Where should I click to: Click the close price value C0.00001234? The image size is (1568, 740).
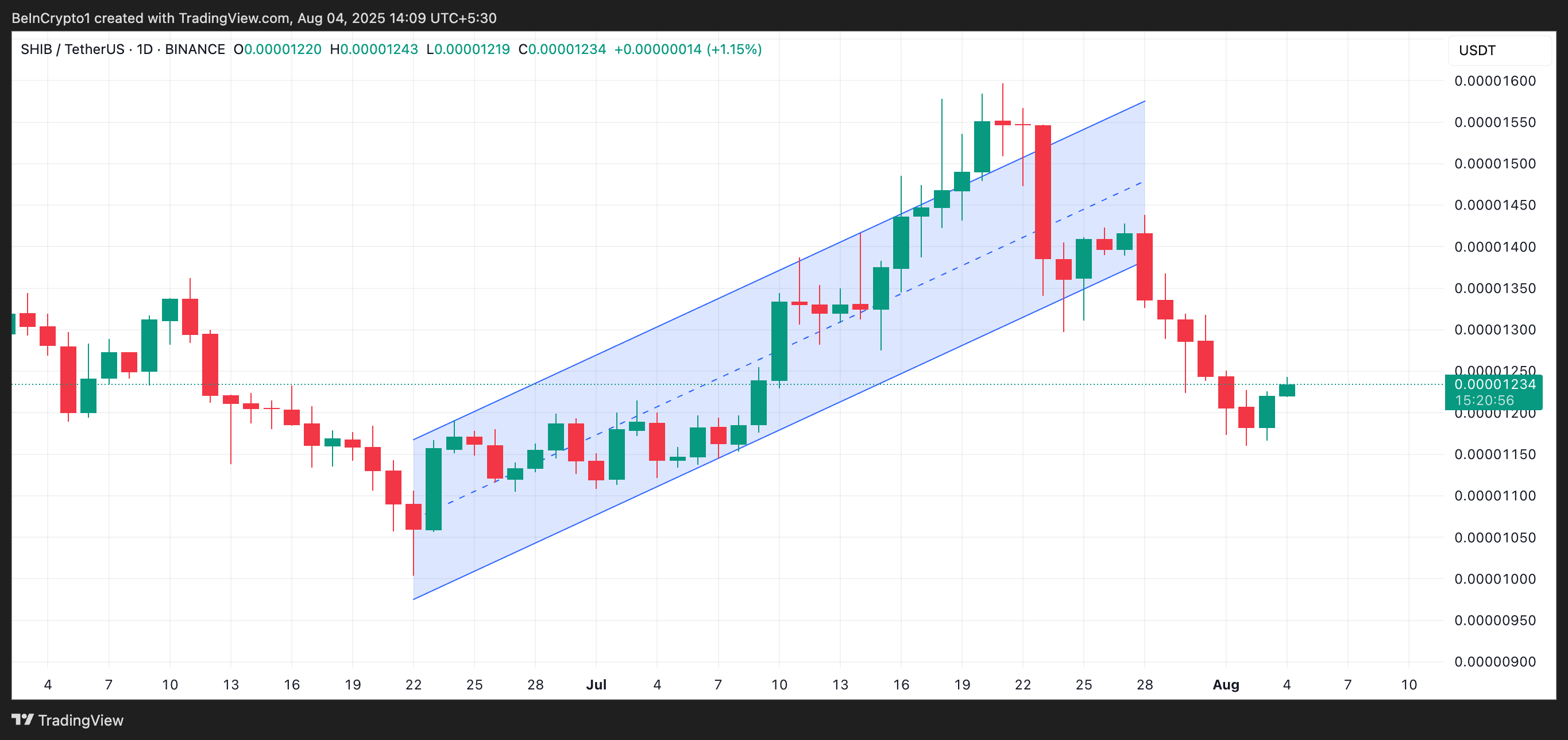click(562, 49)
